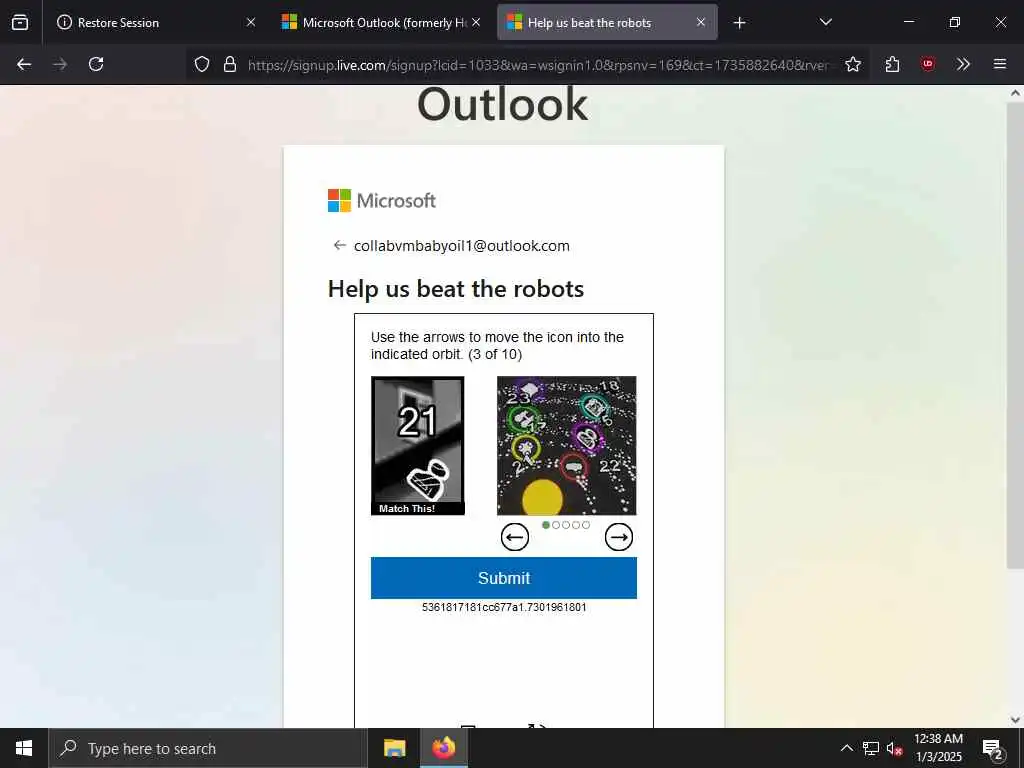Image resolution: width=1024 pixels, height=768 pixels.
Task: Open Firefox View in the tab bar
Action: pos(20,22)
